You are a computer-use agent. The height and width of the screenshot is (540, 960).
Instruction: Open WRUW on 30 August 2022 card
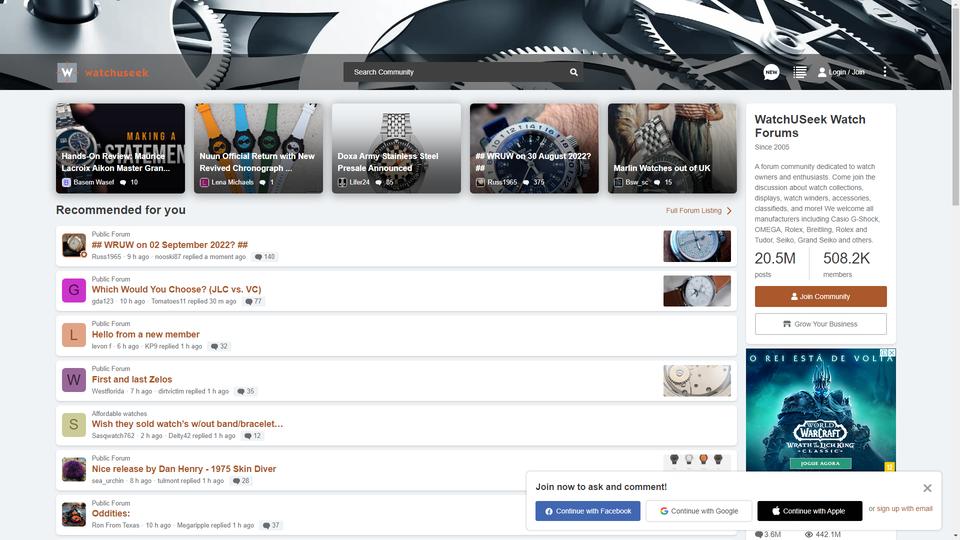(x=534, y=148)
